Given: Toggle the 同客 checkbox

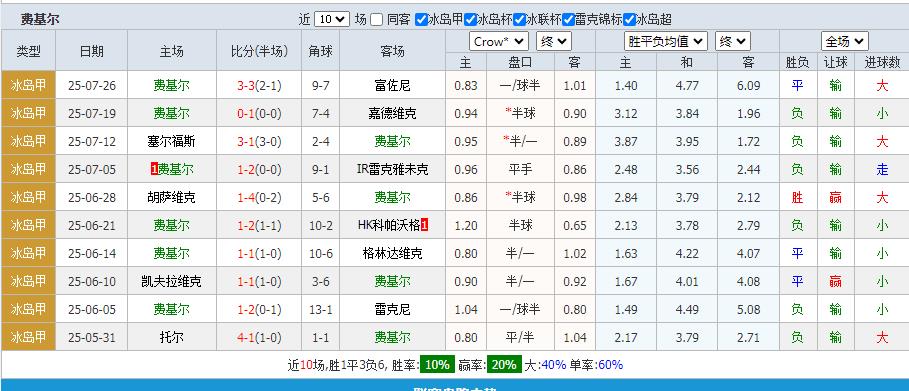Looking at the screenshot, I should coord(377,20).
